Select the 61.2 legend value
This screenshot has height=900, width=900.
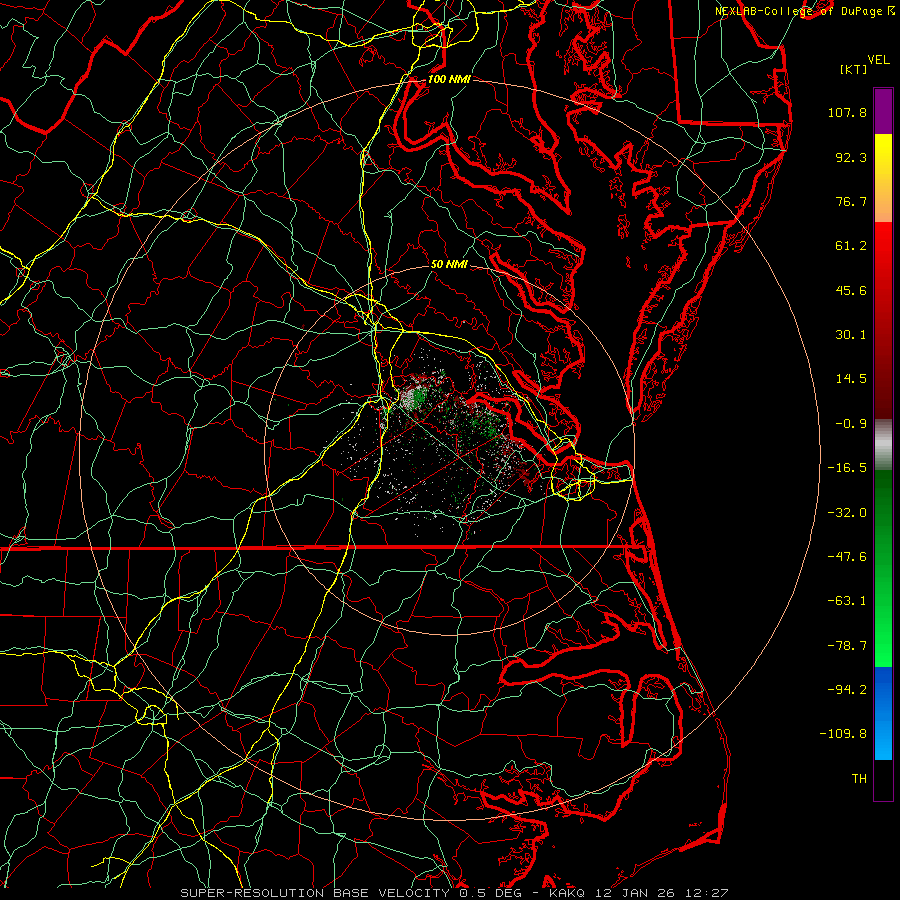point(851,246)
